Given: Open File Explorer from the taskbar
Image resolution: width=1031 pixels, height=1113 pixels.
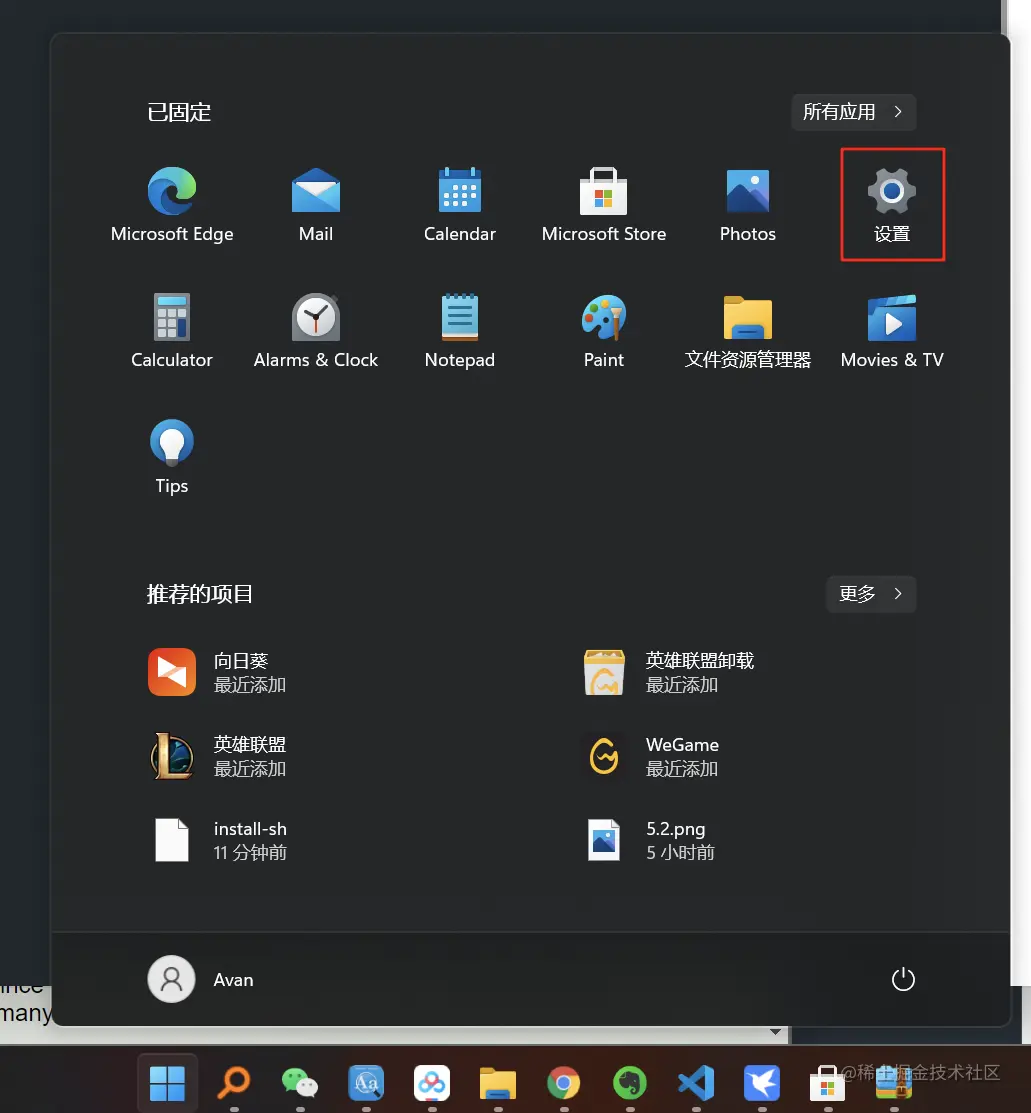Looking at the screenshot, I should 498,1084.
